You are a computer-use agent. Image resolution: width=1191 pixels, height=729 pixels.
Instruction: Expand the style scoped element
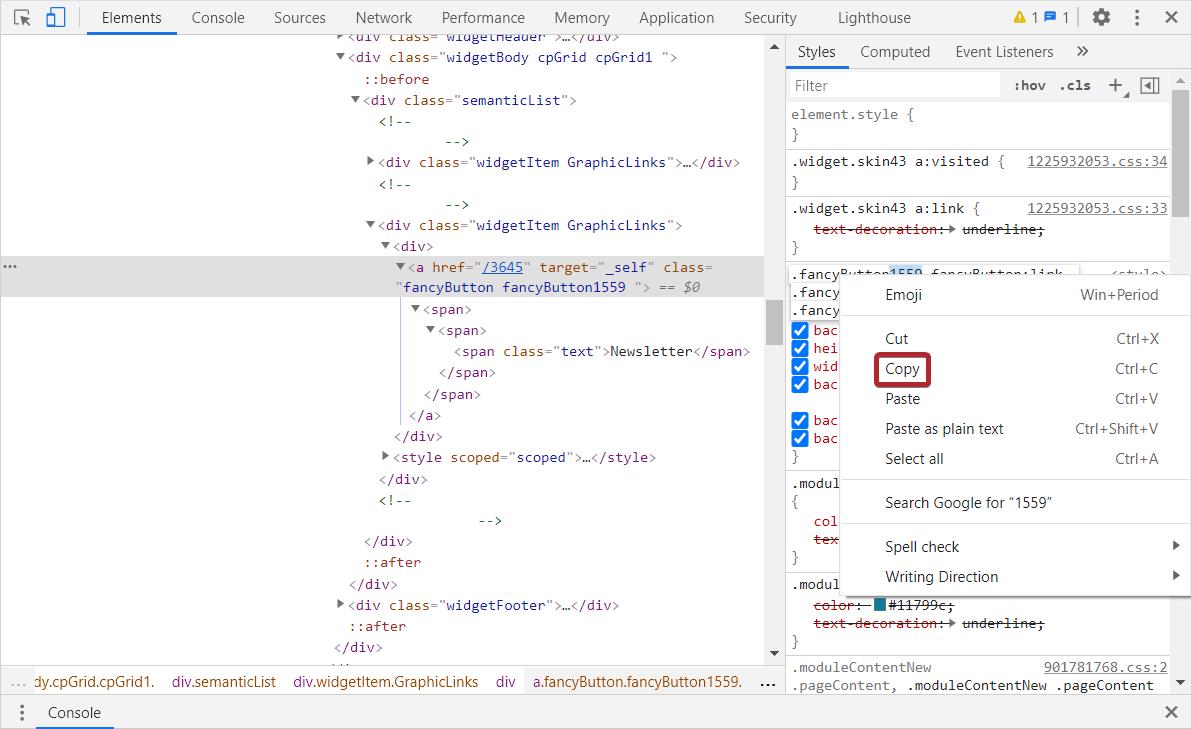385,456
